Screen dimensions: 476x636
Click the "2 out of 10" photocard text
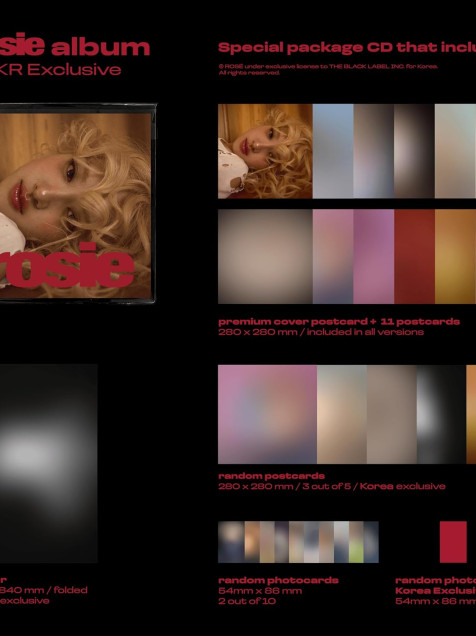[x=247, y=601]
